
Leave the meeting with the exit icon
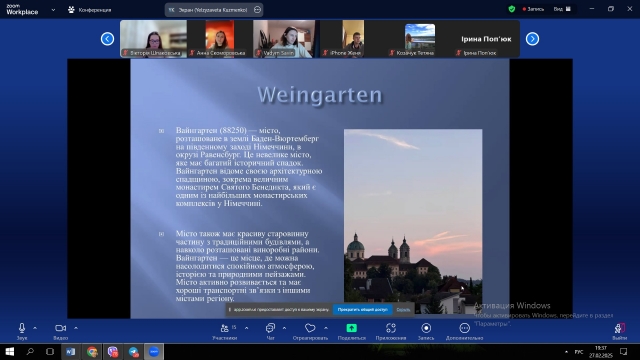620,328
